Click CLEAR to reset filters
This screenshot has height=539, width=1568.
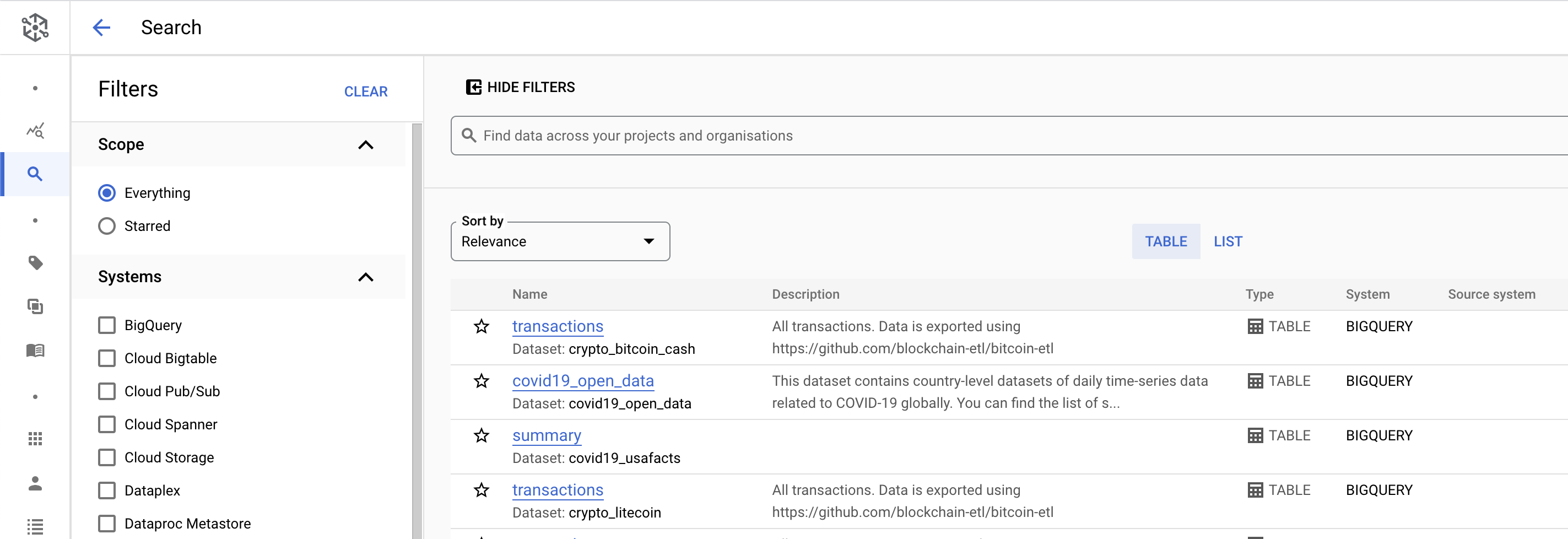coord(365,91)
